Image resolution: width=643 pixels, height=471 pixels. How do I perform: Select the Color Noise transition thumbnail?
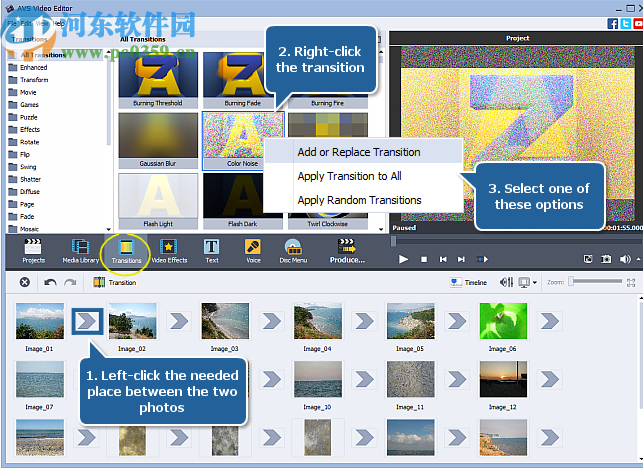[x=243, y=140]
